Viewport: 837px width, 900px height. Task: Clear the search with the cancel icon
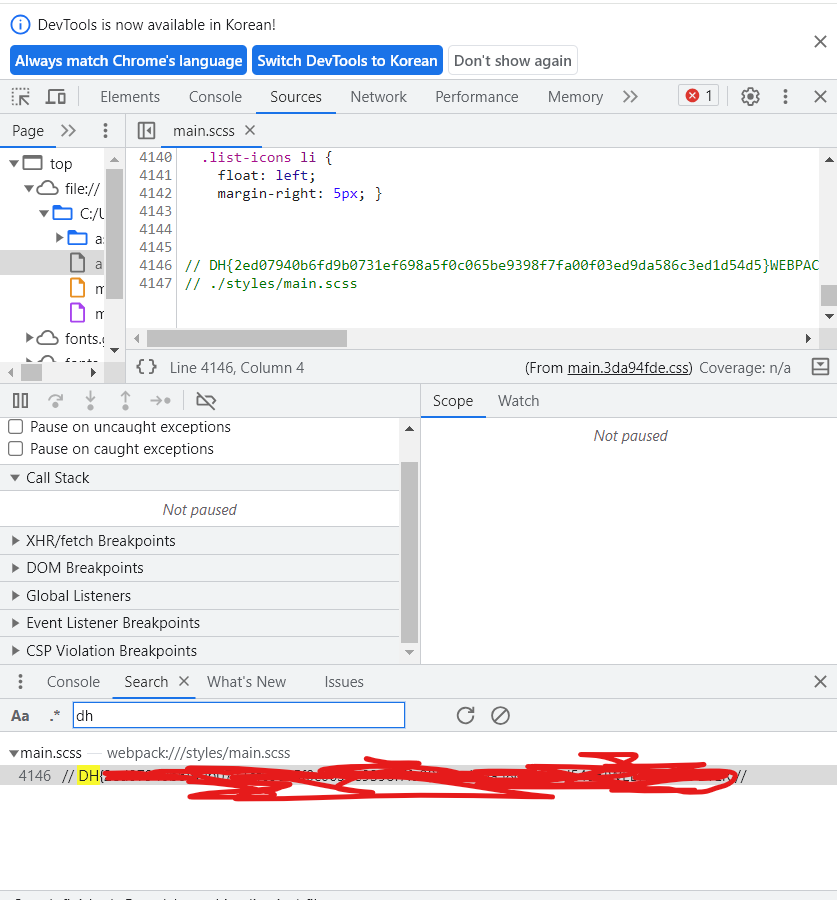(x=500, y=715)
